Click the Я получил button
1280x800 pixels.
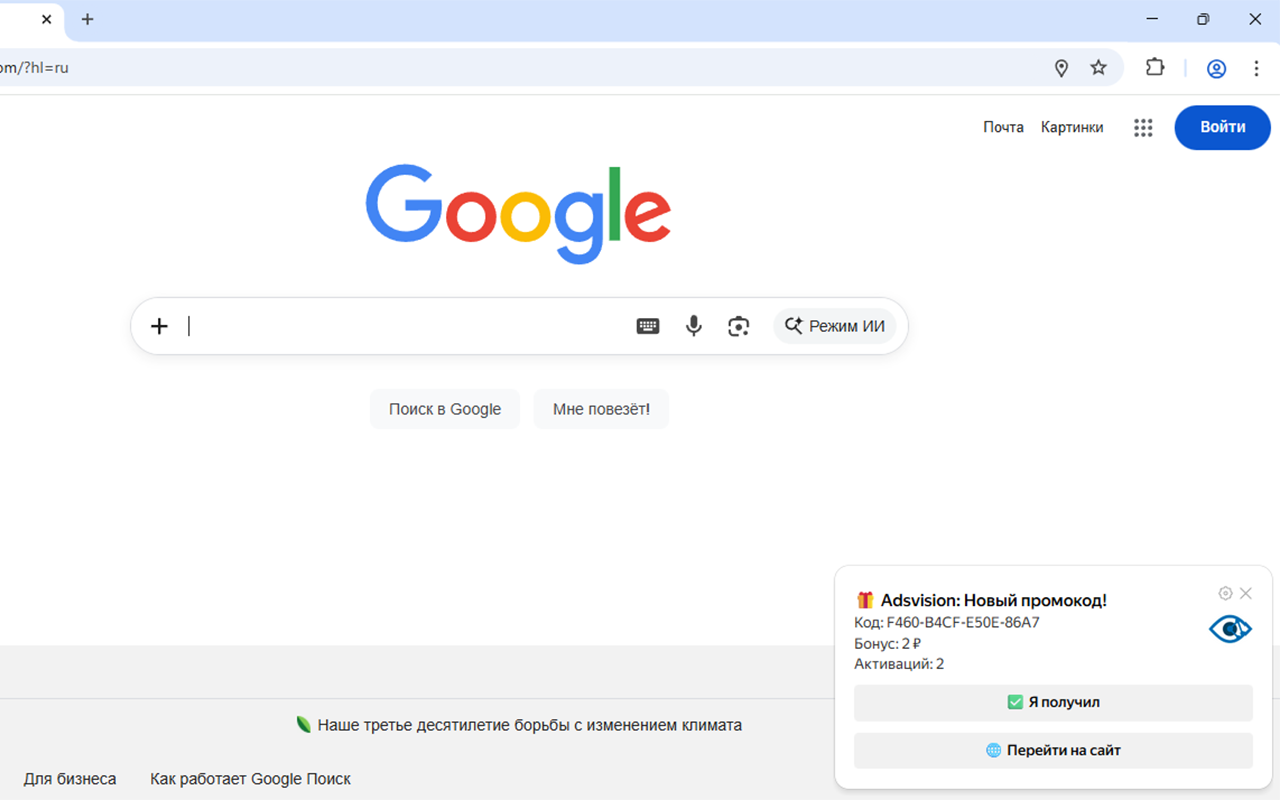(x=1053, y=703)
